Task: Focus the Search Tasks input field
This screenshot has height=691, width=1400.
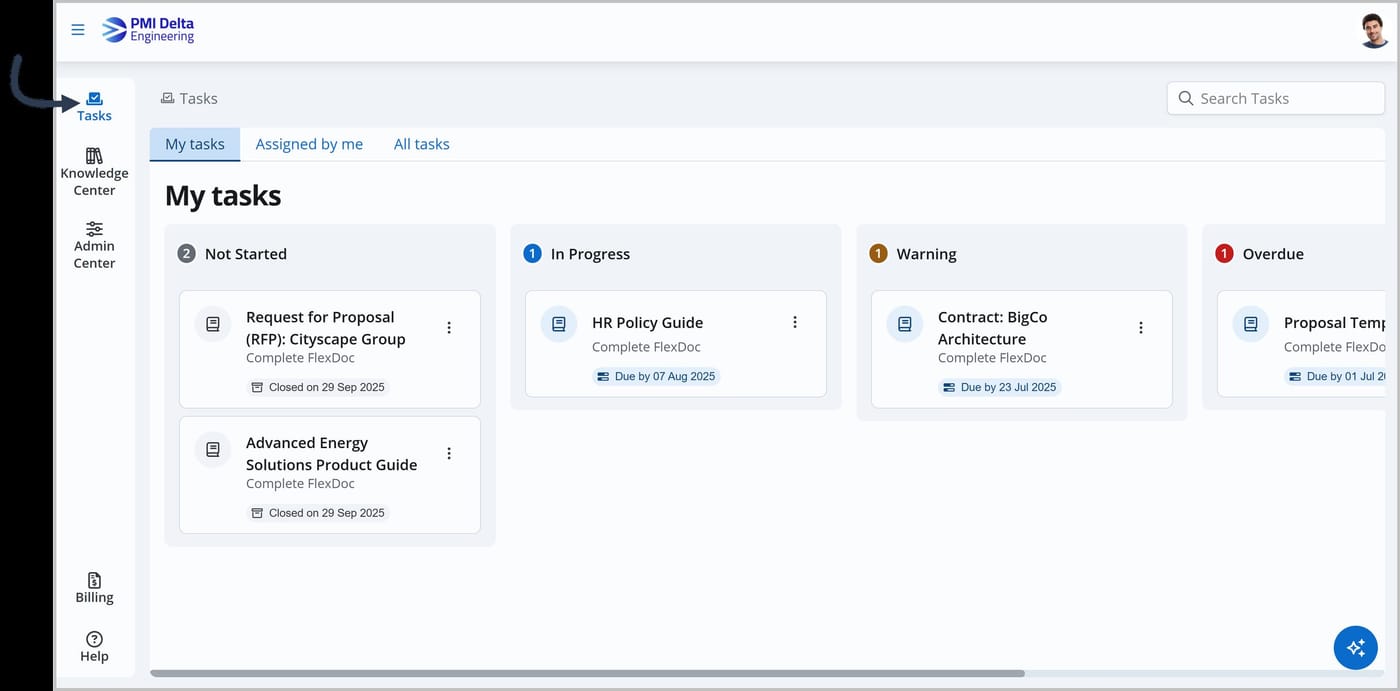Action: point(1276,98)
